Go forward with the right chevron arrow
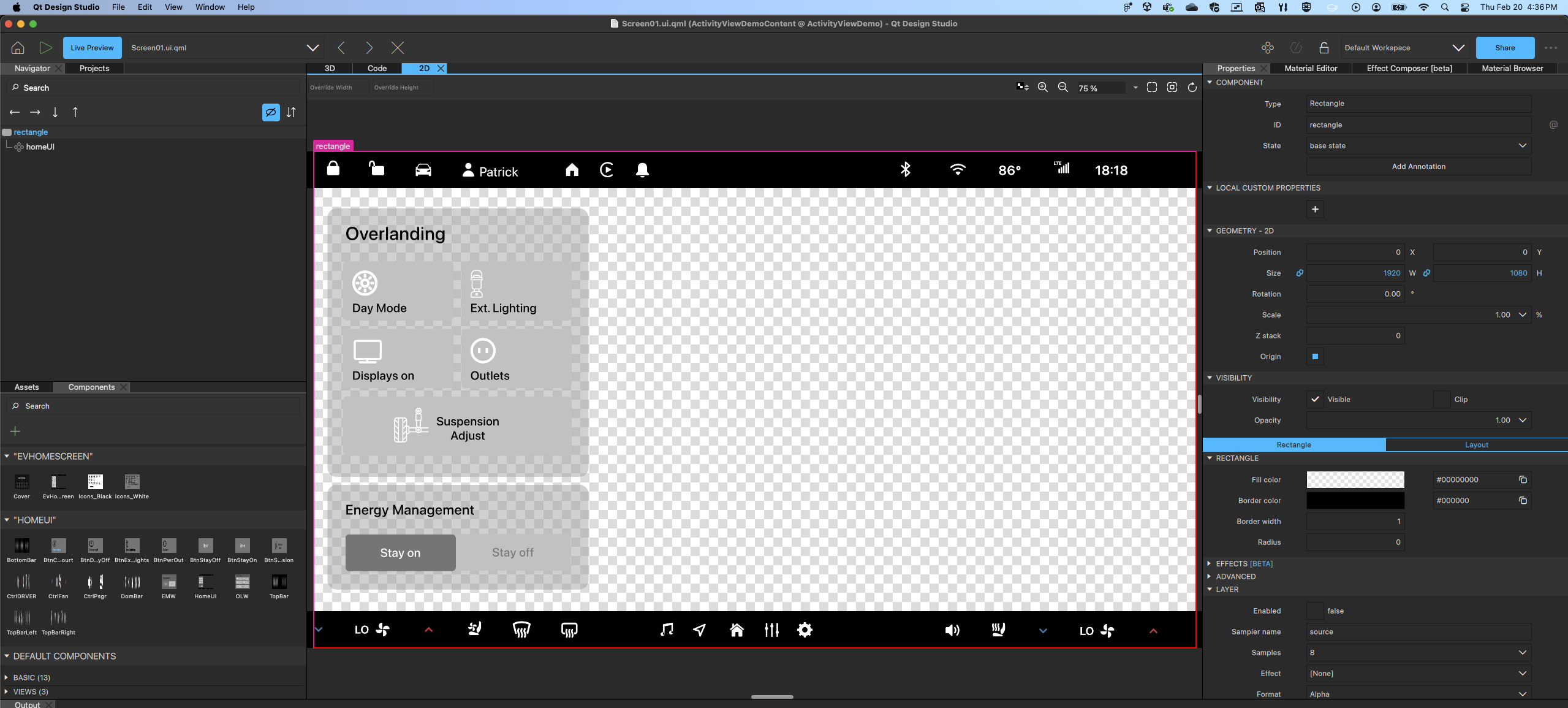This screenshot has height=708, width=1568. [x=369, y=48]
